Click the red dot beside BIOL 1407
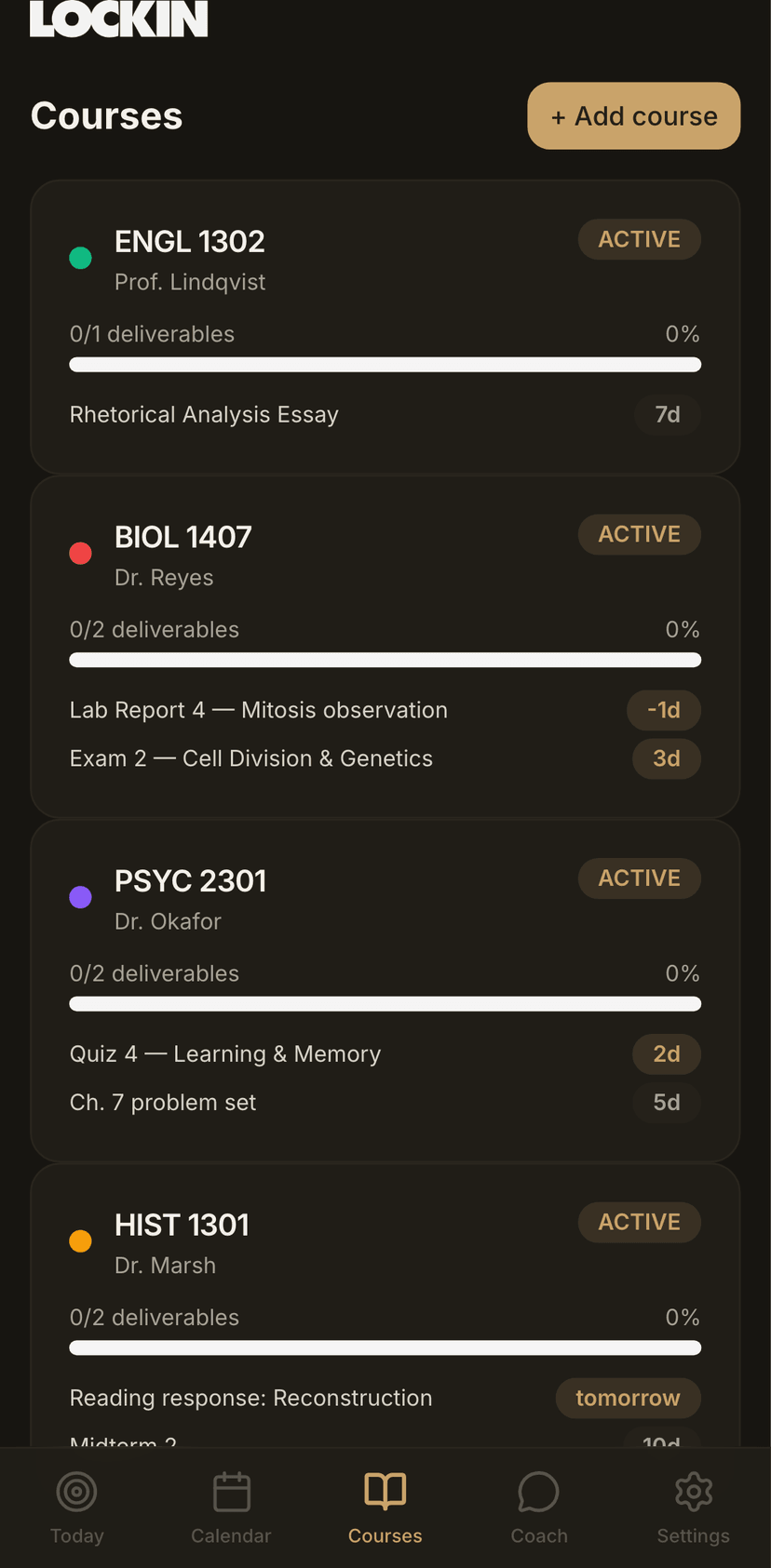Image resolution: width=771 pixels, height=1568 pixels. (x=81, y=554)
